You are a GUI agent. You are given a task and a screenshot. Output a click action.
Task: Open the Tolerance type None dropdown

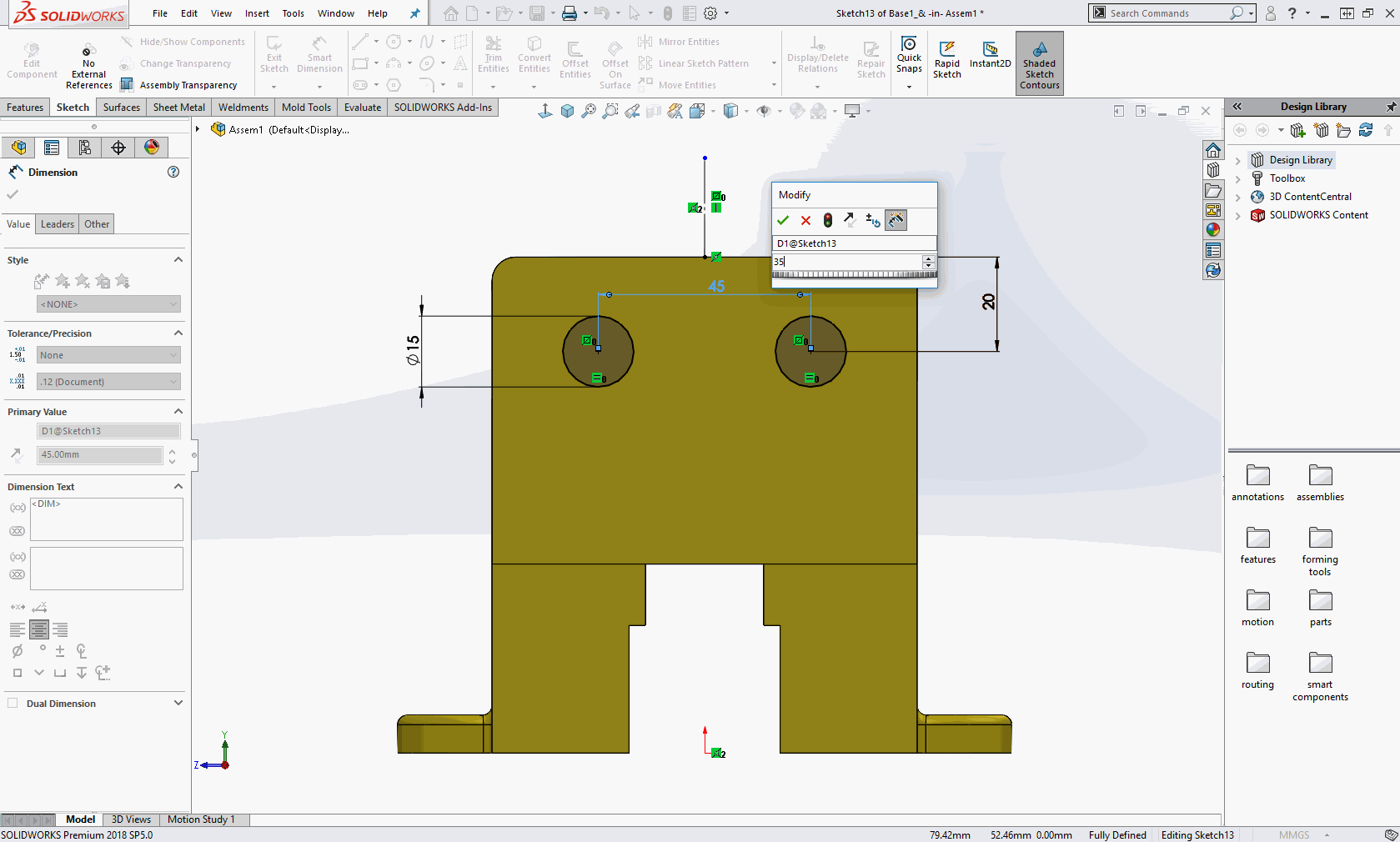click(x=108, y=355)
